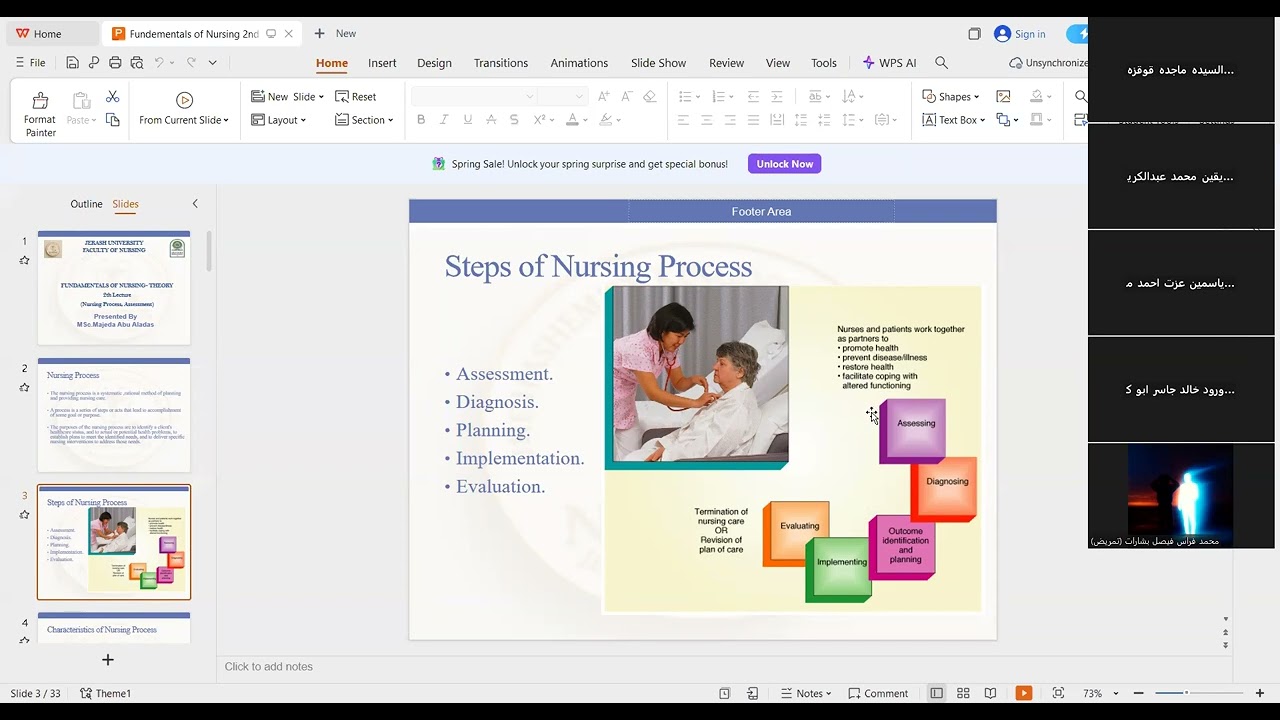Select the Format Painter tool
This screenshot has width=1280, height=720.
click(x=40, y=113)
